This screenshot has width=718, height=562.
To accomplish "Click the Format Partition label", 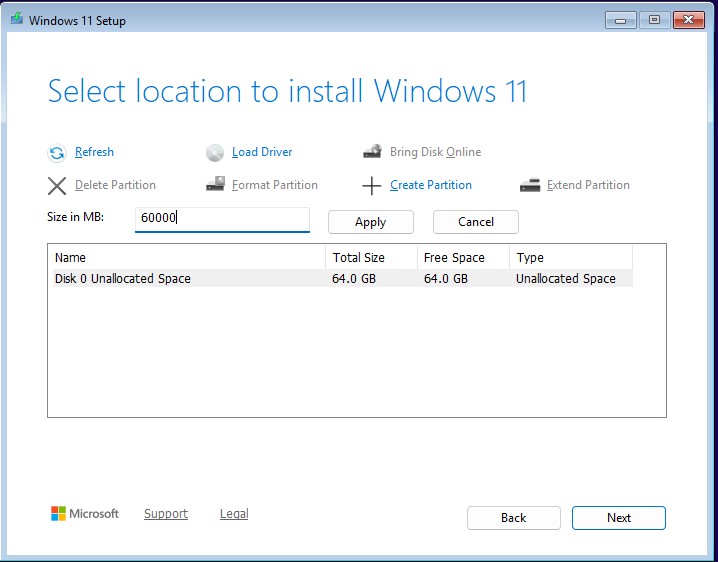I will tap(275, 185).
